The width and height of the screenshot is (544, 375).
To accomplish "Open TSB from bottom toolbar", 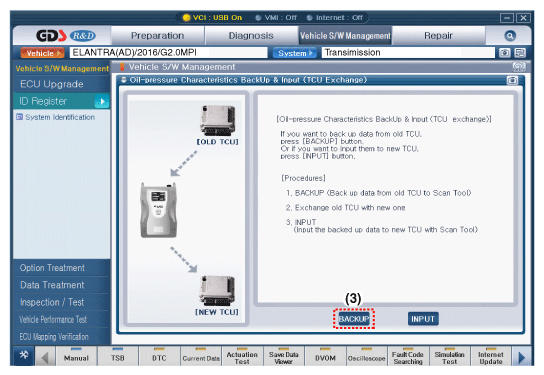I will coord(118,357).
